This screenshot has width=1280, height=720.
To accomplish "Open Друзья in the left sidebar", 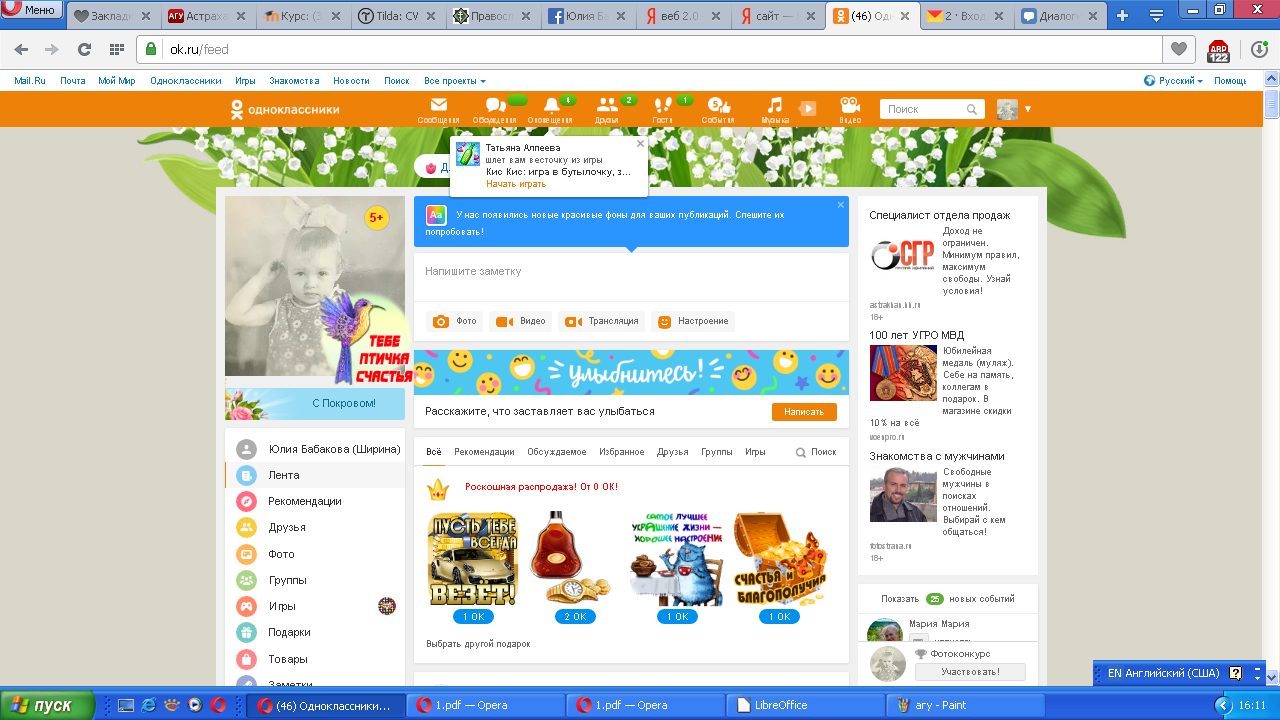I will point(315,527).
